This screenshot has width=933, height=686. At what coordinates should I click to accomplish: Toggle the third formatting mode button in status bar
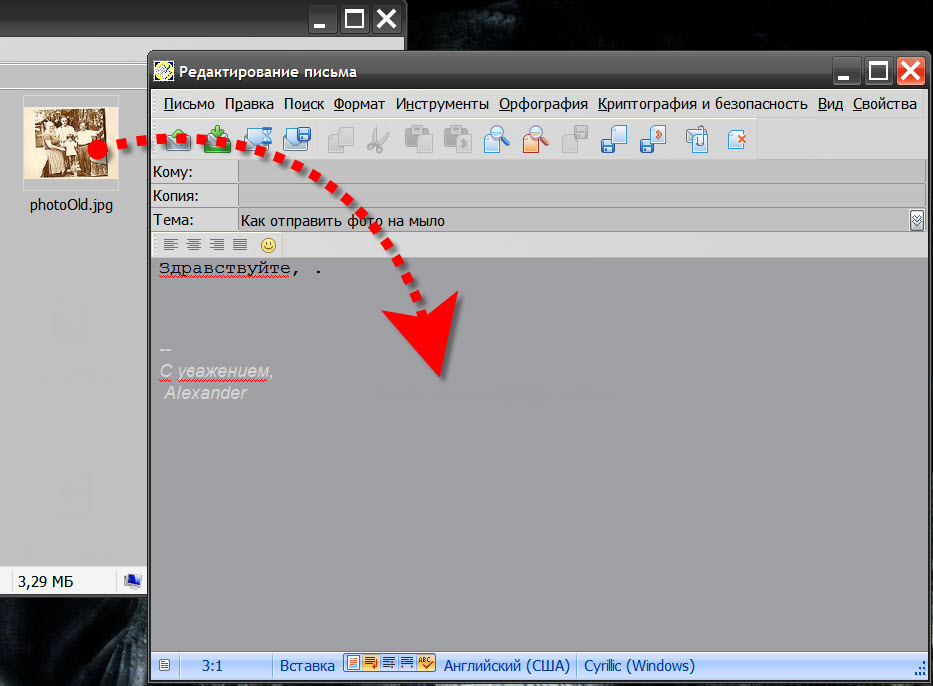(x=389, y=663)
